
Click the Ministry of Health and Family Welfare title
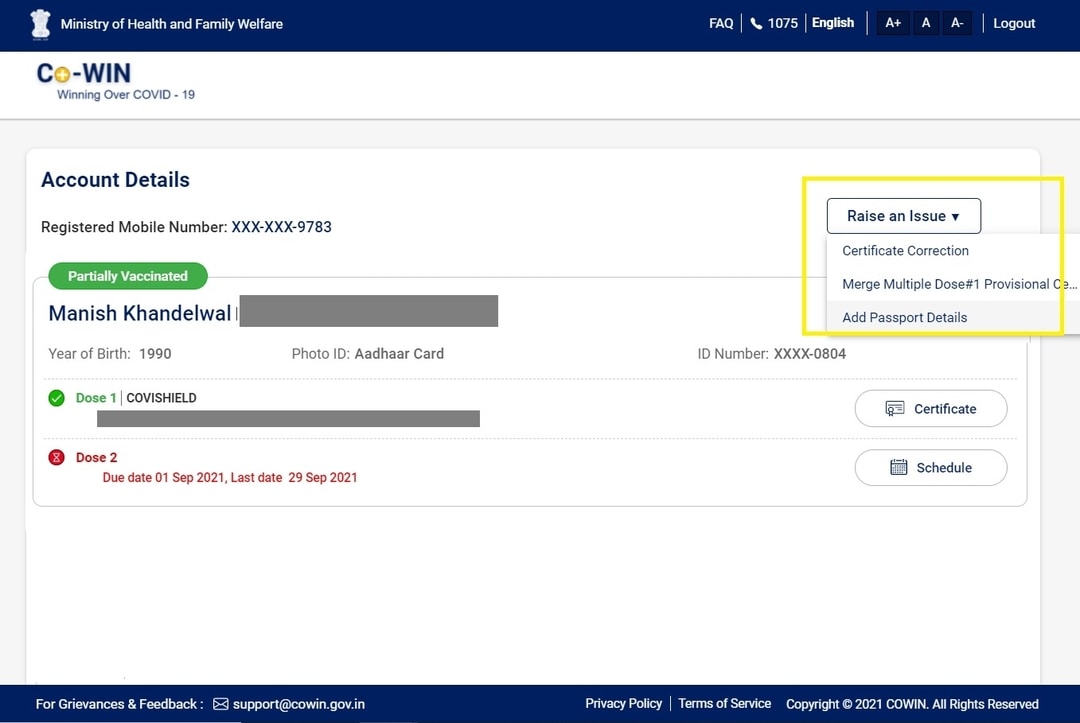(x=172, y=24)
